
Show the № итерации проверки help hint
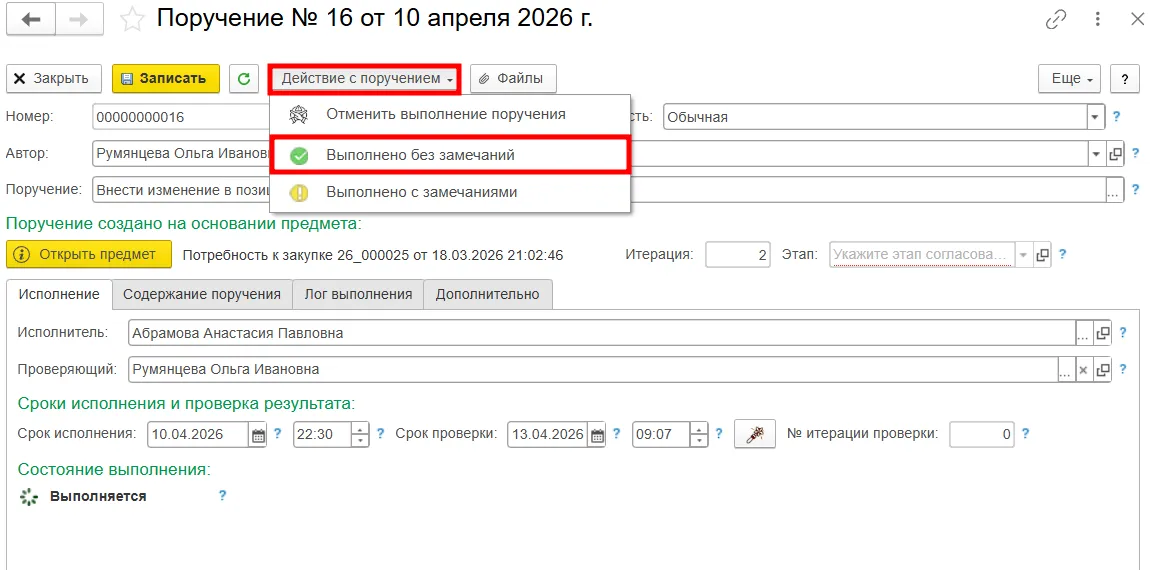[x=1025, y=434]
